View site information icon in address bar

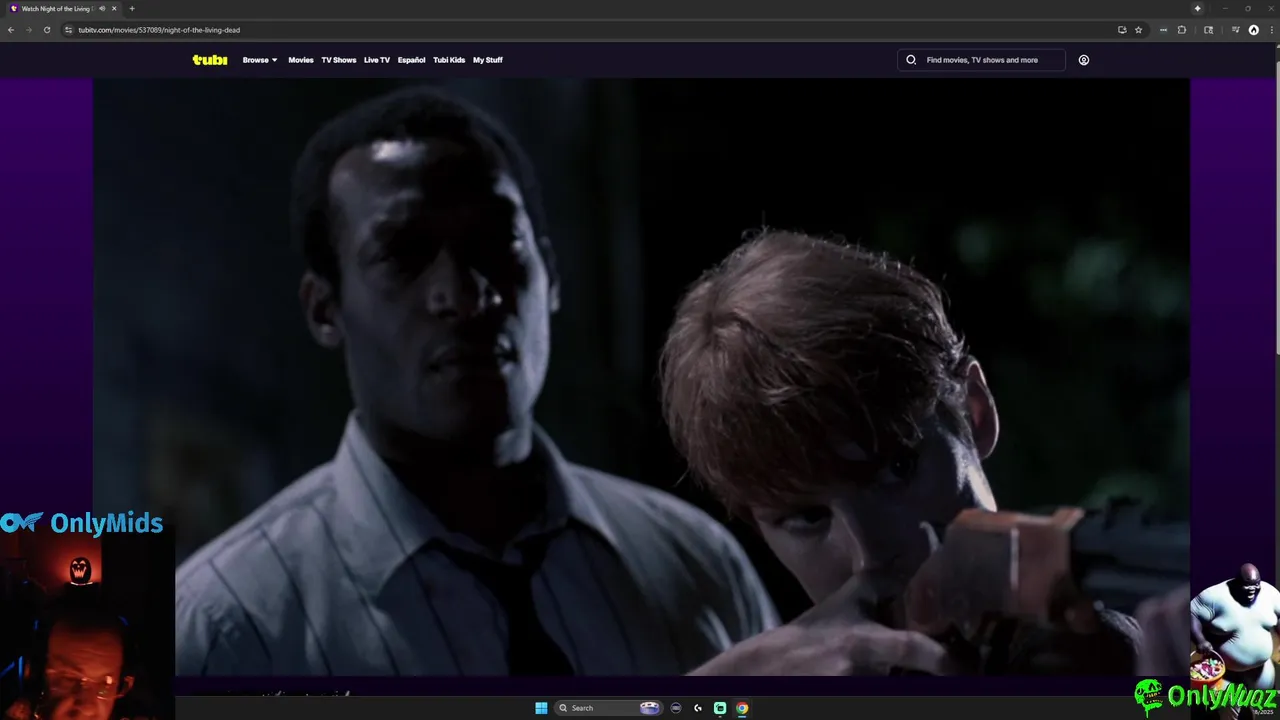point(69,30)
